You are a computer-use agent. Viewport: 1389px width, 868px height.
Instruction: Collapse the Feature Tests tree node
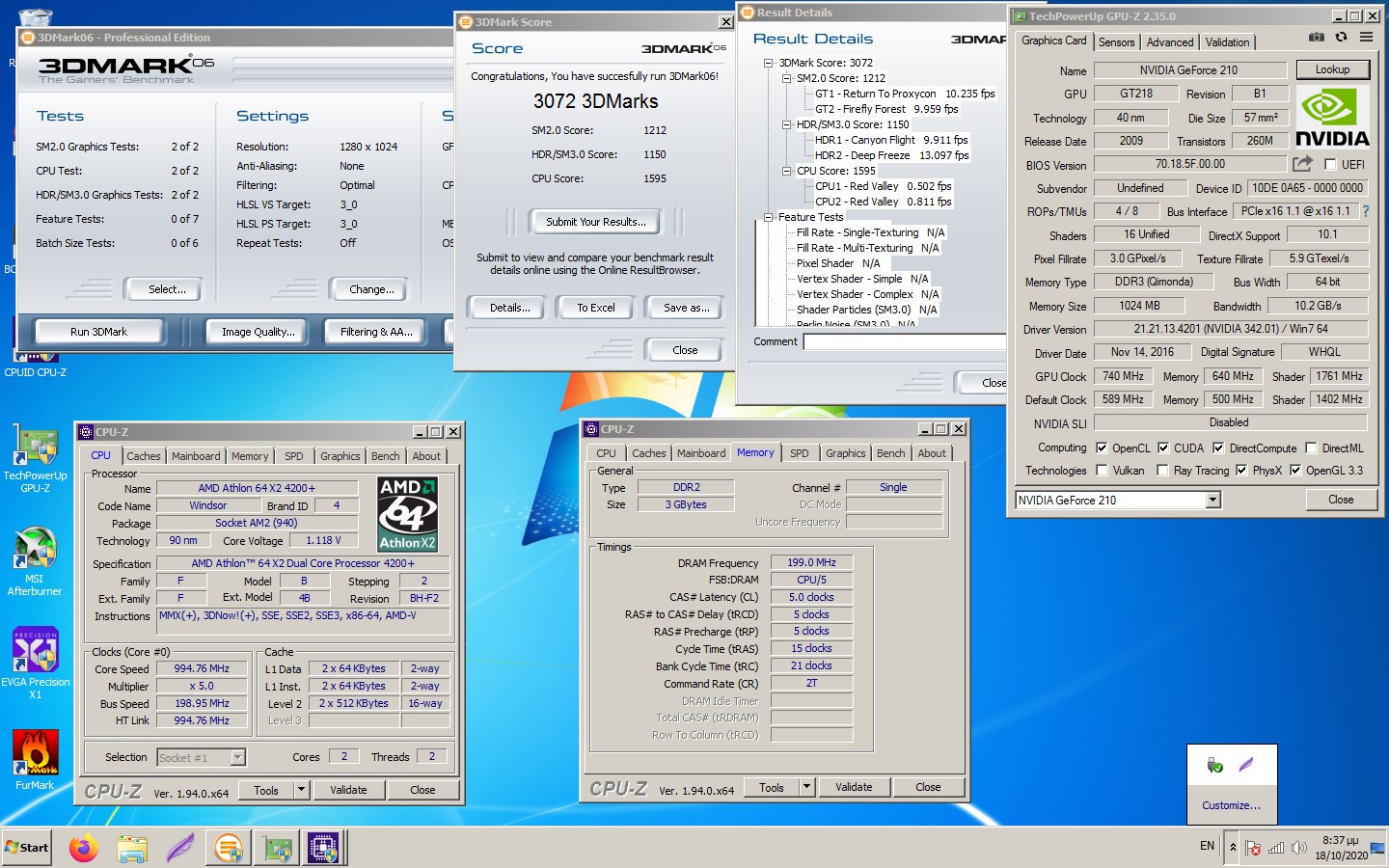[x=768, y=217]
